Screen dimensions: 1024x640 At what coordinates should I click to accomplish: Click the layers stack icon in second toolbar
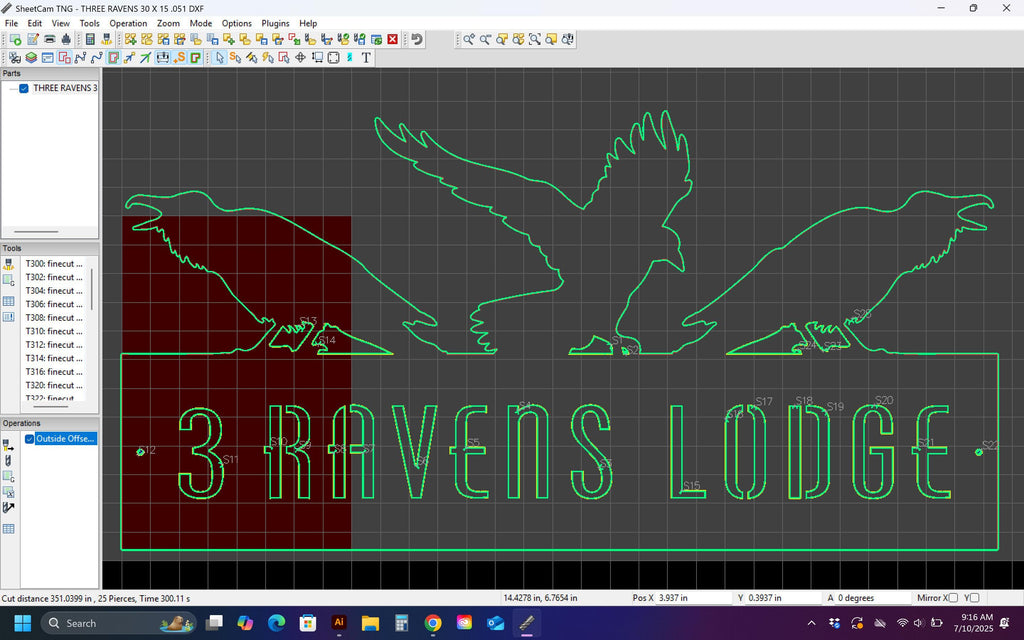tap(31, 57)
